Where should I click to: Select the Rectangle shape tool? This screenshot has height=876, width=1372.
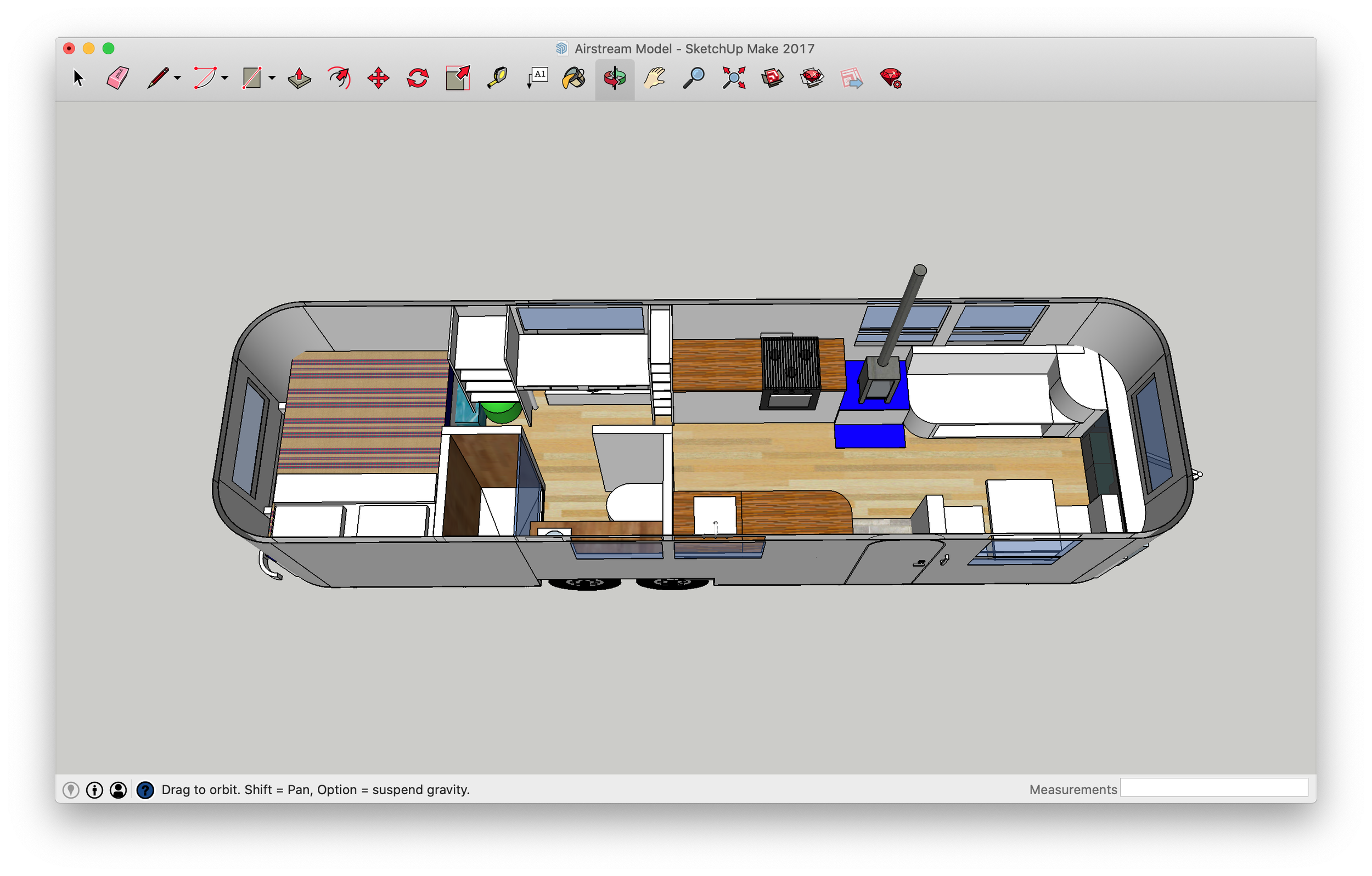tap(251, 78)
